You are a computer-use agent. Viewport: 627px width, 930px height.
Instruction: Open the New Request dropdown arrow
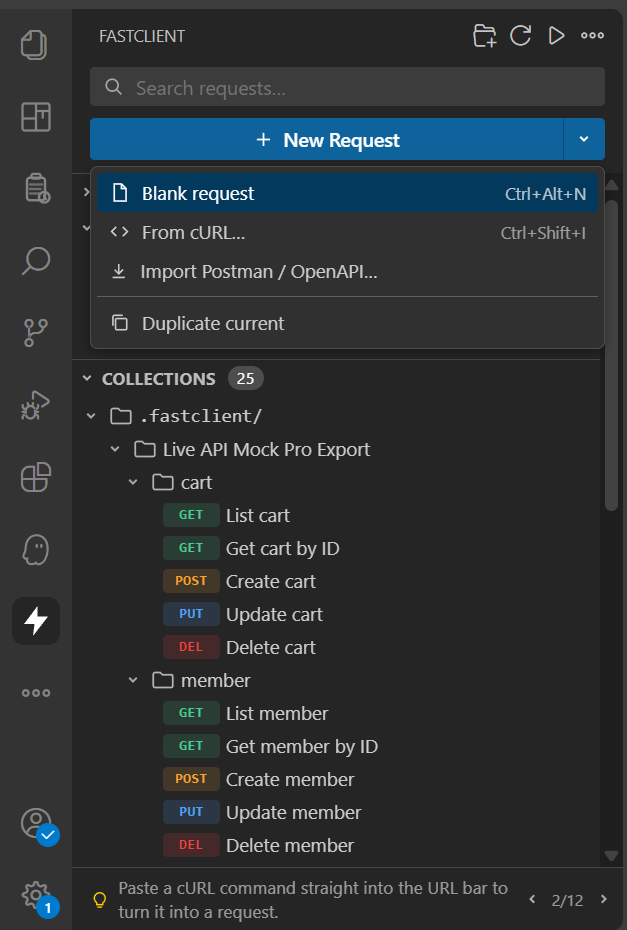584,139
